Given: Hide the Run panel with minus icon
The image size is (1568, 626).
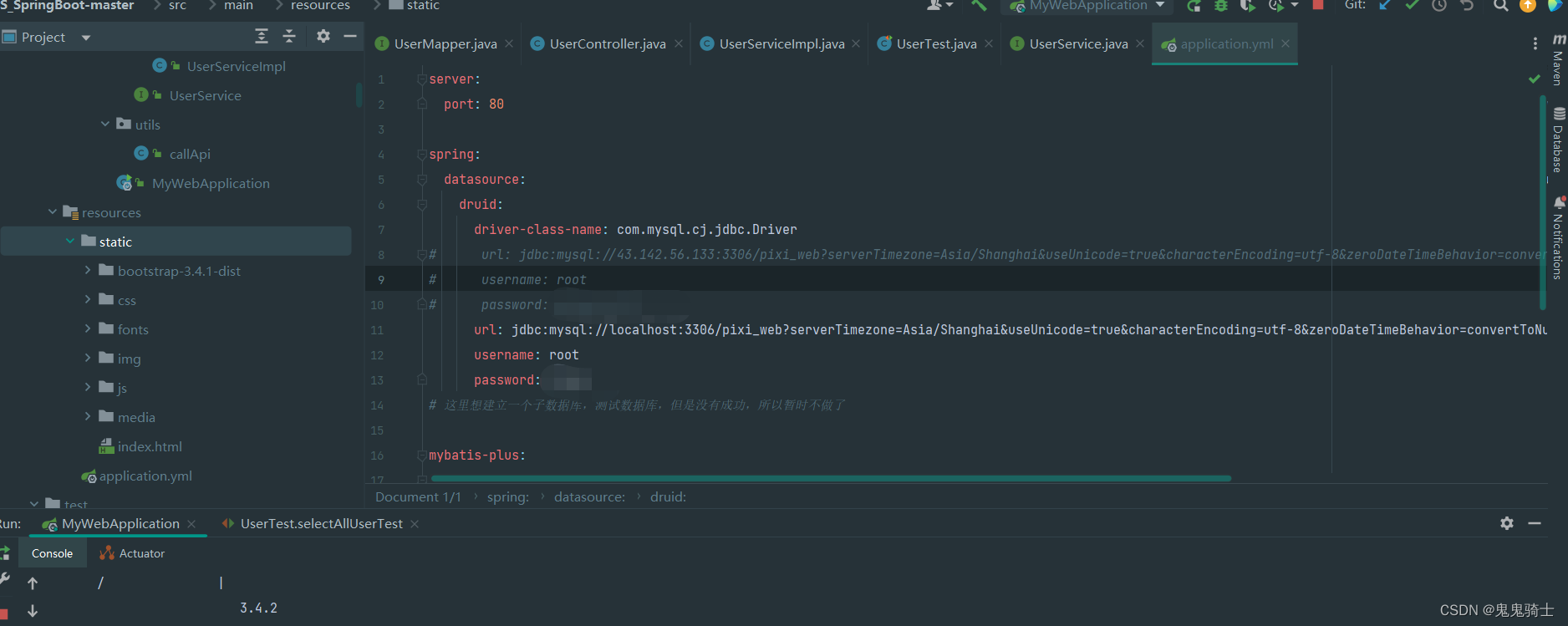Looking at the screenshot, I should (1535, 523).
